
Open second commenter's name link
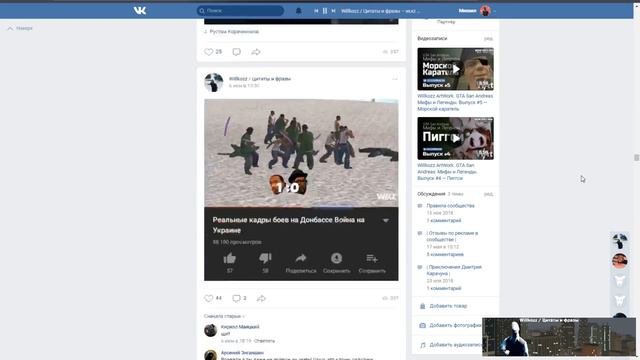242,353
